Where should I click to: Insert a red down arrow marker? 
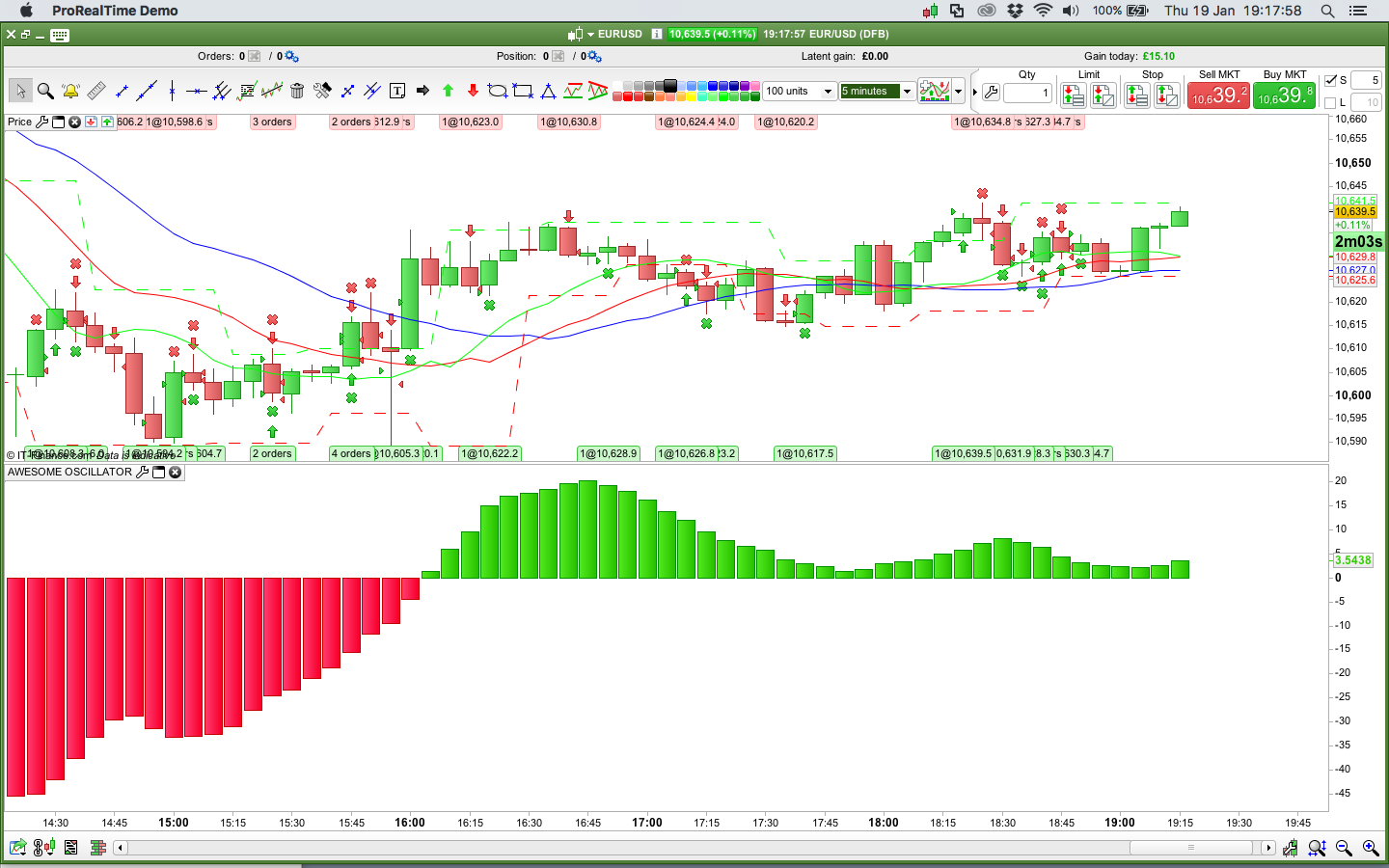pos(473,91)
